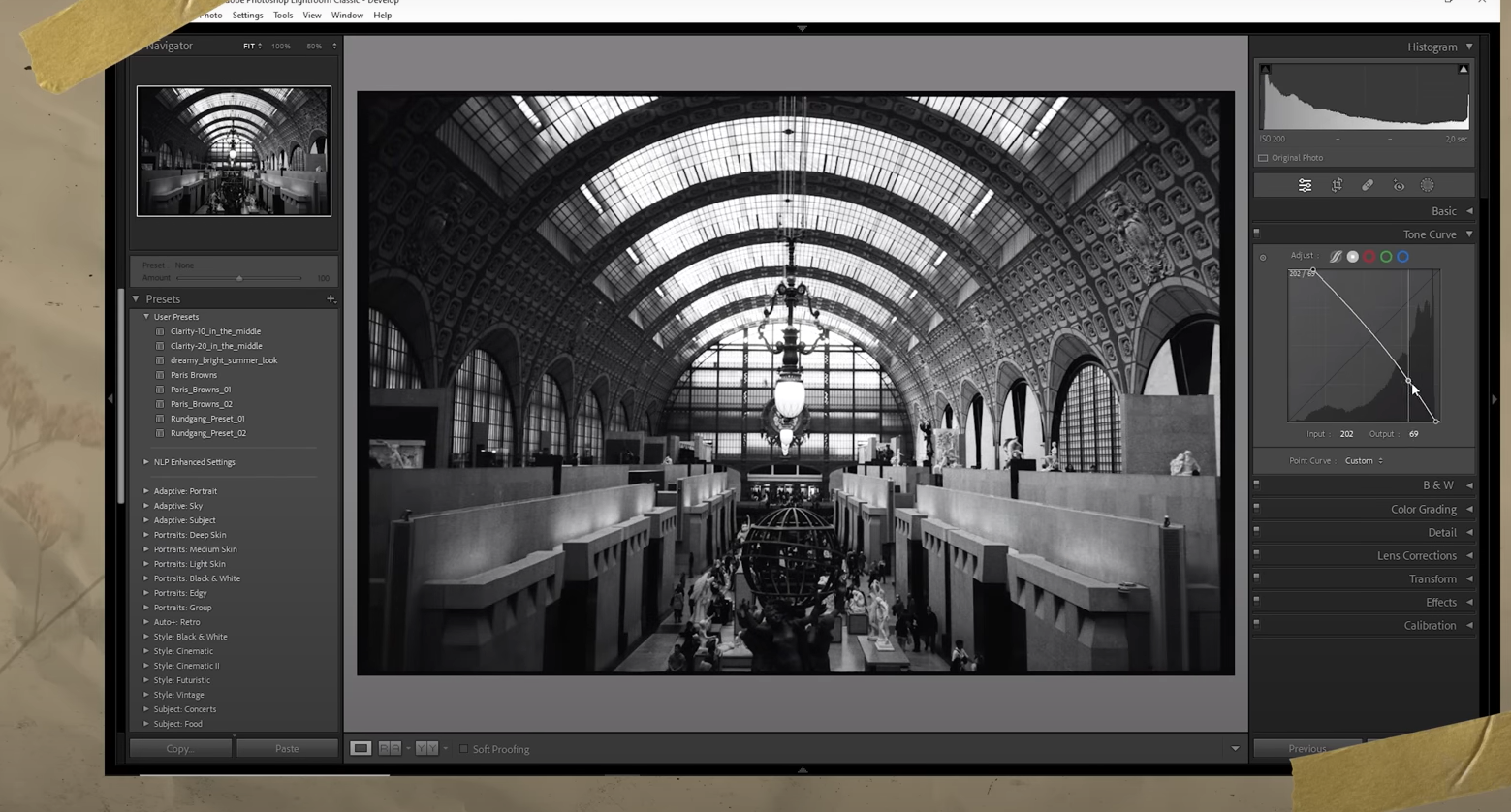Click the Previous button
The width and height of the screenshot is (1511, 812).
[x=1306, y=748]
